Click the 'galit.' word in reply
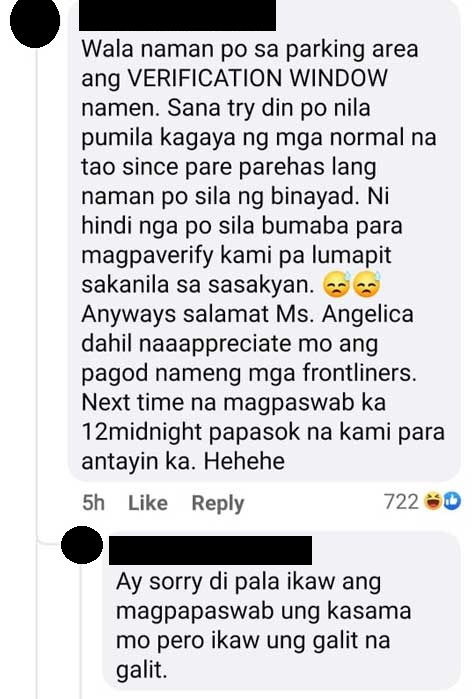475x699 pixels. point(142,671)
